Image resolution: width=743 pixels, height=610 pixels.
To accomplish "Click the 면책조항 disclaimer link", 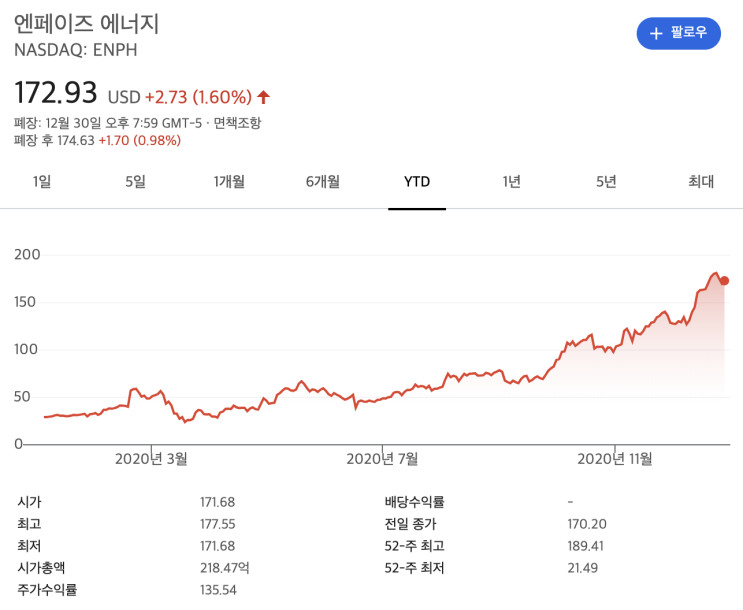I will pos(237,123).
